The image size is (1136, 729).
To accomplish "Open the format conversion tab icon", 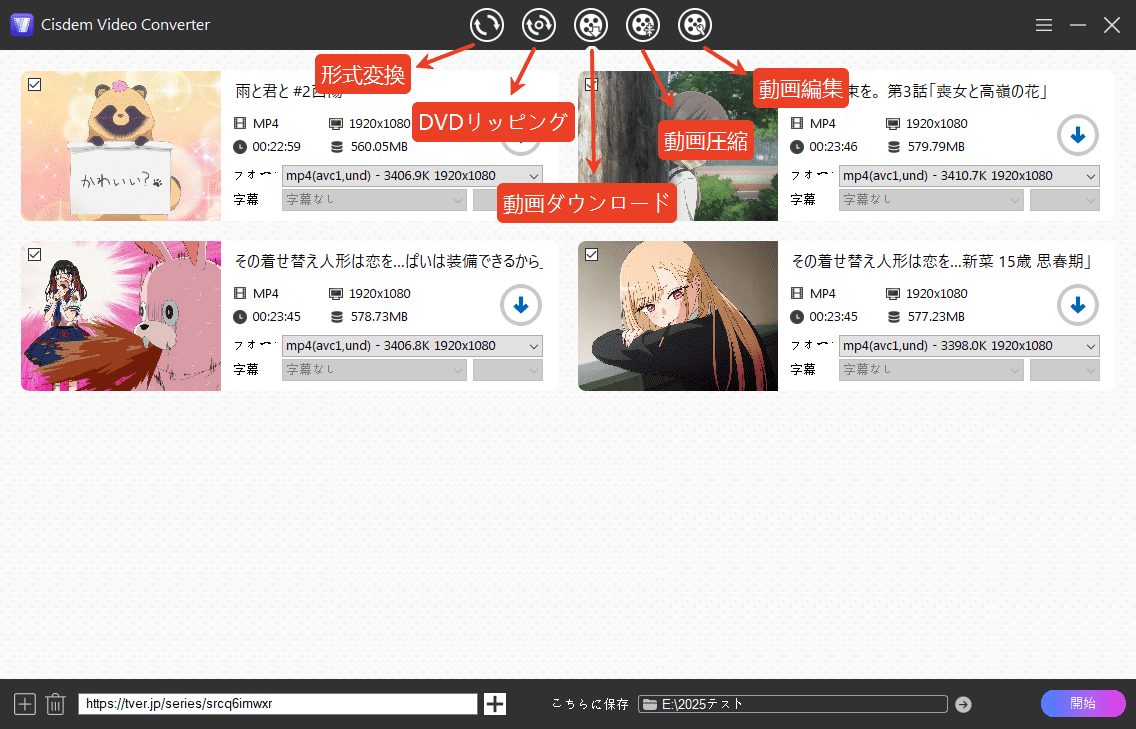I will (x=487, y=25).
